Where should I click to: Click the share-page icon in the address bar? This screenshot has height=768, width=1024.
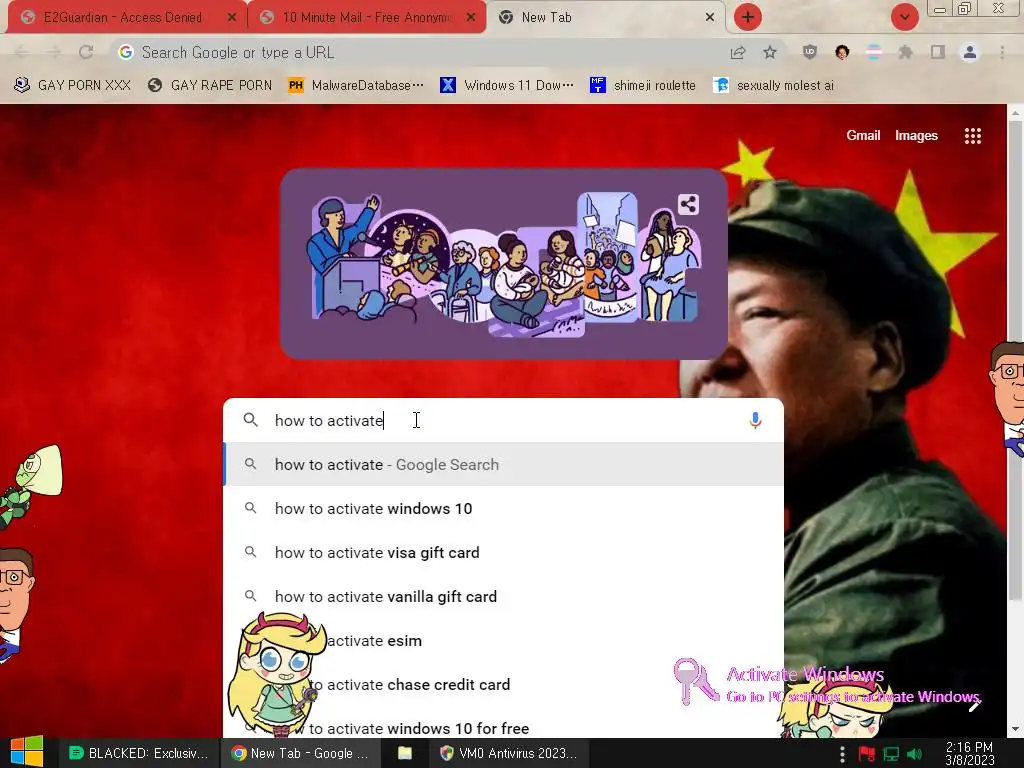[738, 52]
